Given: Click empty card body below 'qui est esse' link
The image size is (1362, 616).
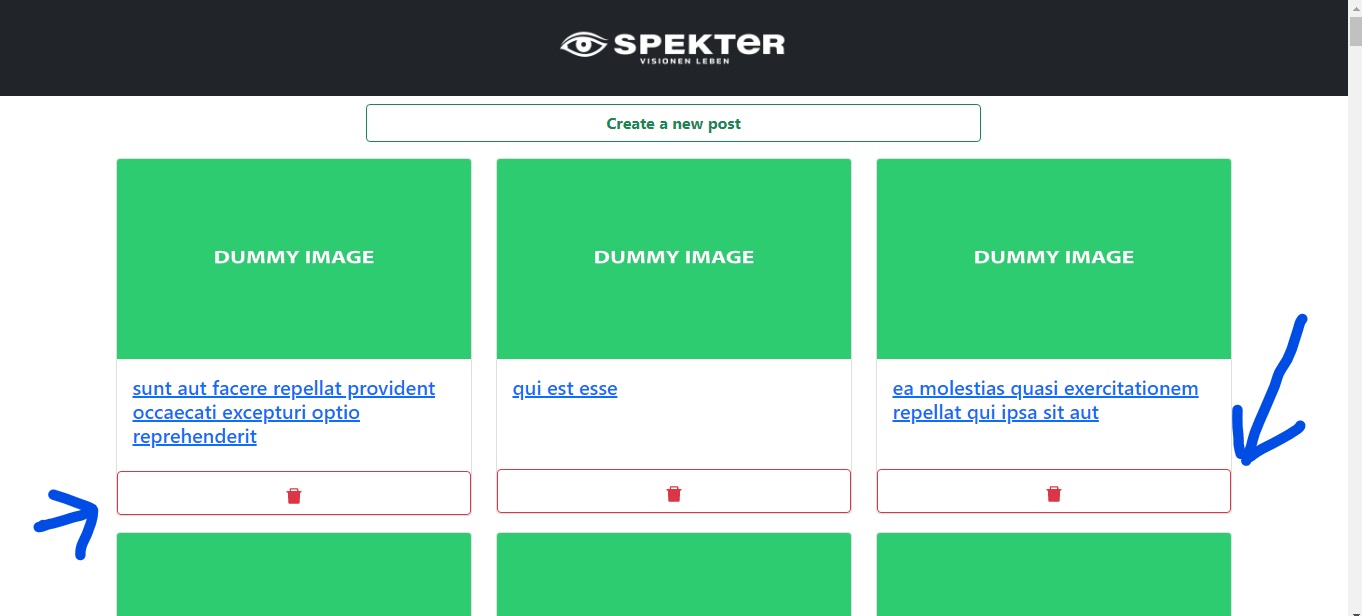Looking at the screenshot, I should coord(674,433).
